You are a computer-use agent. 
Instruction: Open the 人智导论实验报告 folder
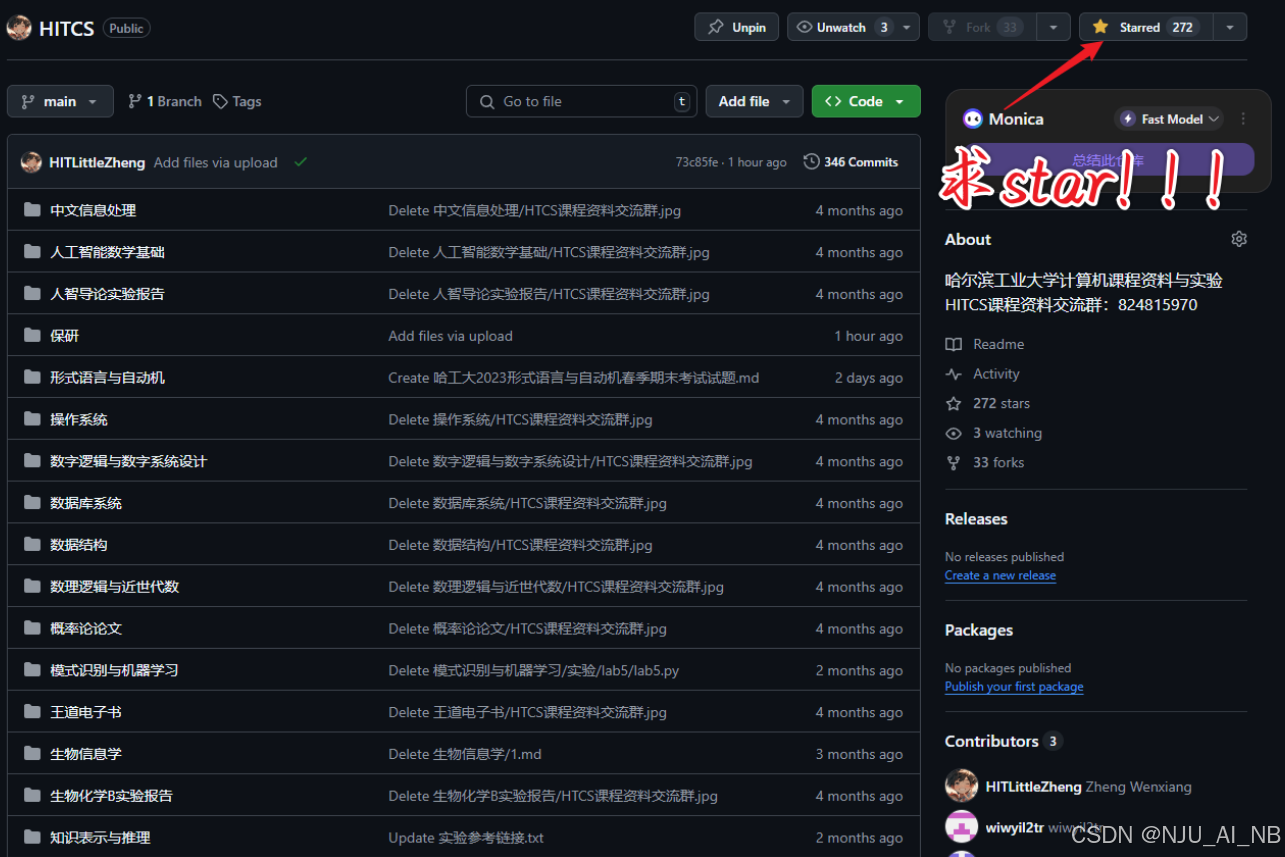[x=107, y=294]
